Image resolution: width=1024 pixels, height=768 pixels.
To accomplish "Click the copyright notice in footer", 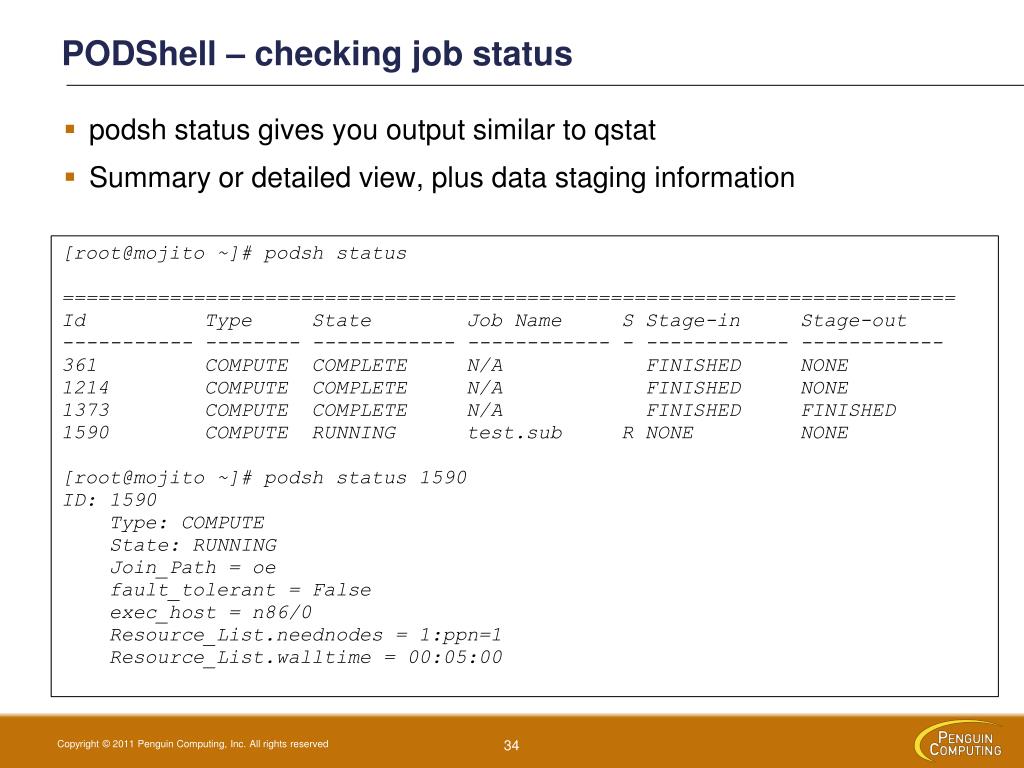I will tap(193, 744).
